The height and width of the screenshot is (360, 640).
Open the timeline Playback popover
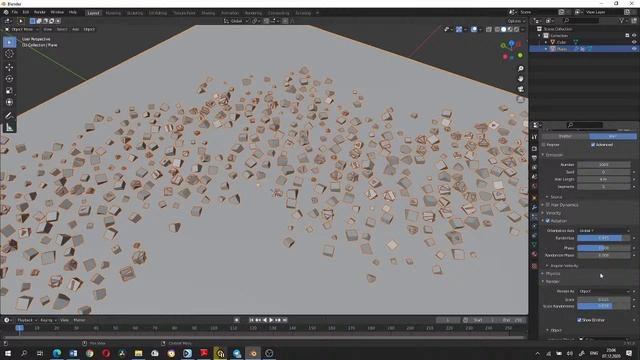pyautogui.click(x=27, y=320)
